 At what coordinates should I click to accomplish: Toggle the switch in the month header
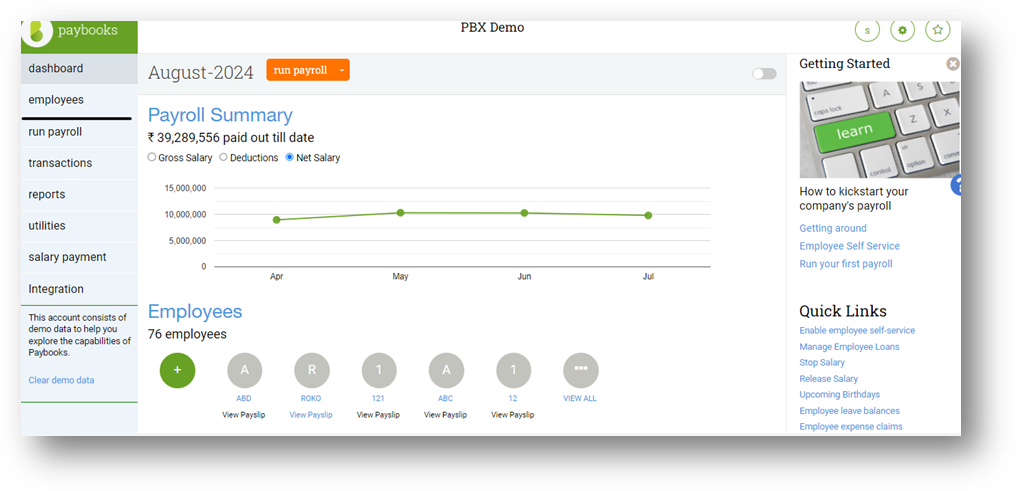(x=764, y=74)
